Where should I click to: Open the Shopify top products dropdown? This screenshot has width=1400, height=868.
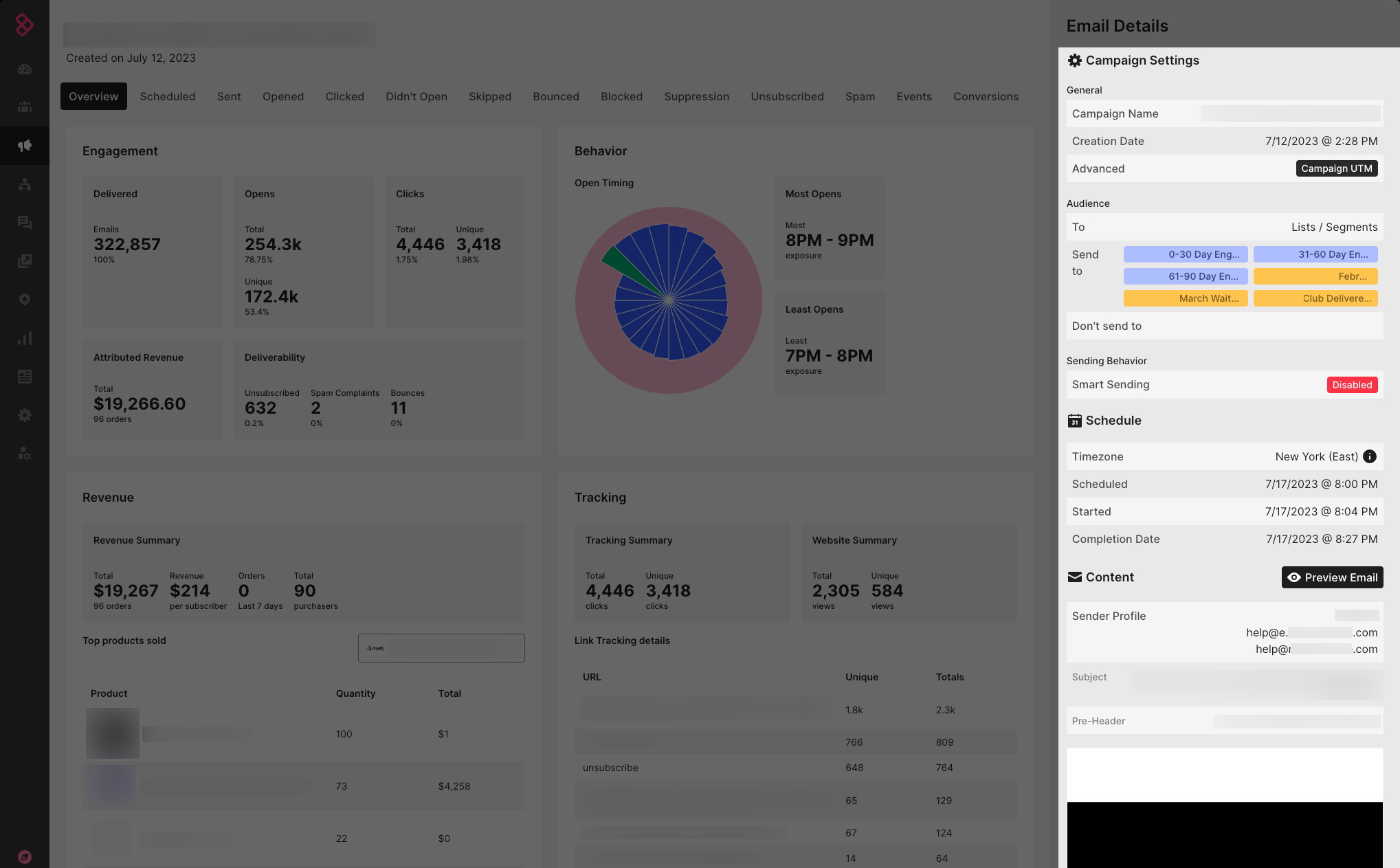point(441,648)
